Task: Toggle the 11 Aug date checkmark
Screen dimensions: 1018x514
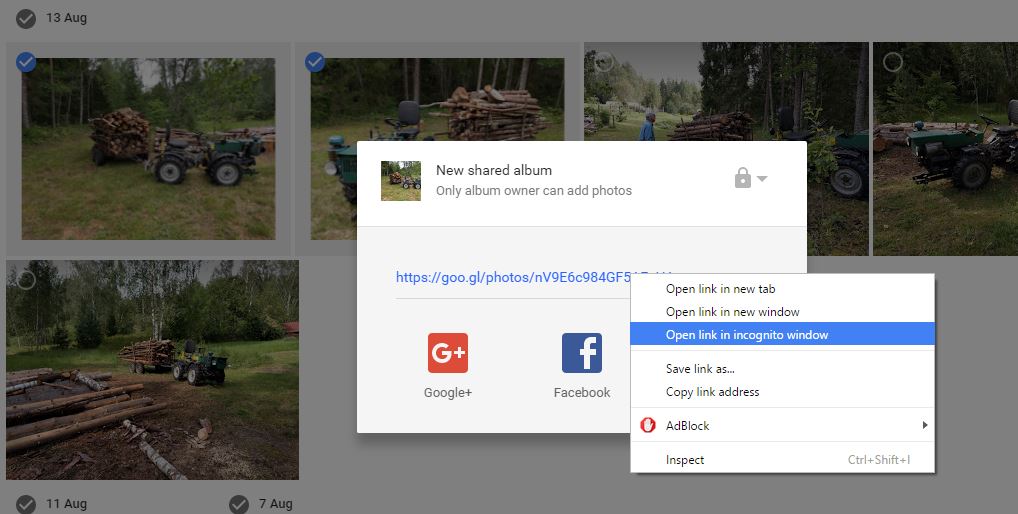Action: click(x=26, y=504)
